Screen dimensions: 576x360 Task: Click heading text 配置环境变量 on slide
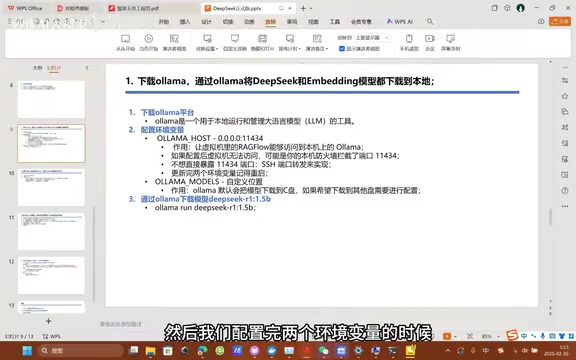point(162,130)
